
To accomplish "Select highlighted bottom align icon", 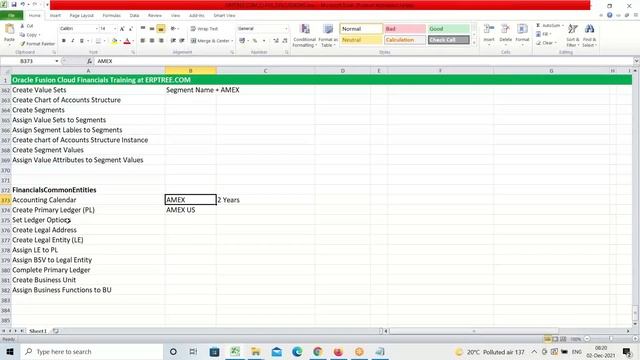I will click(x=161, y=29).
